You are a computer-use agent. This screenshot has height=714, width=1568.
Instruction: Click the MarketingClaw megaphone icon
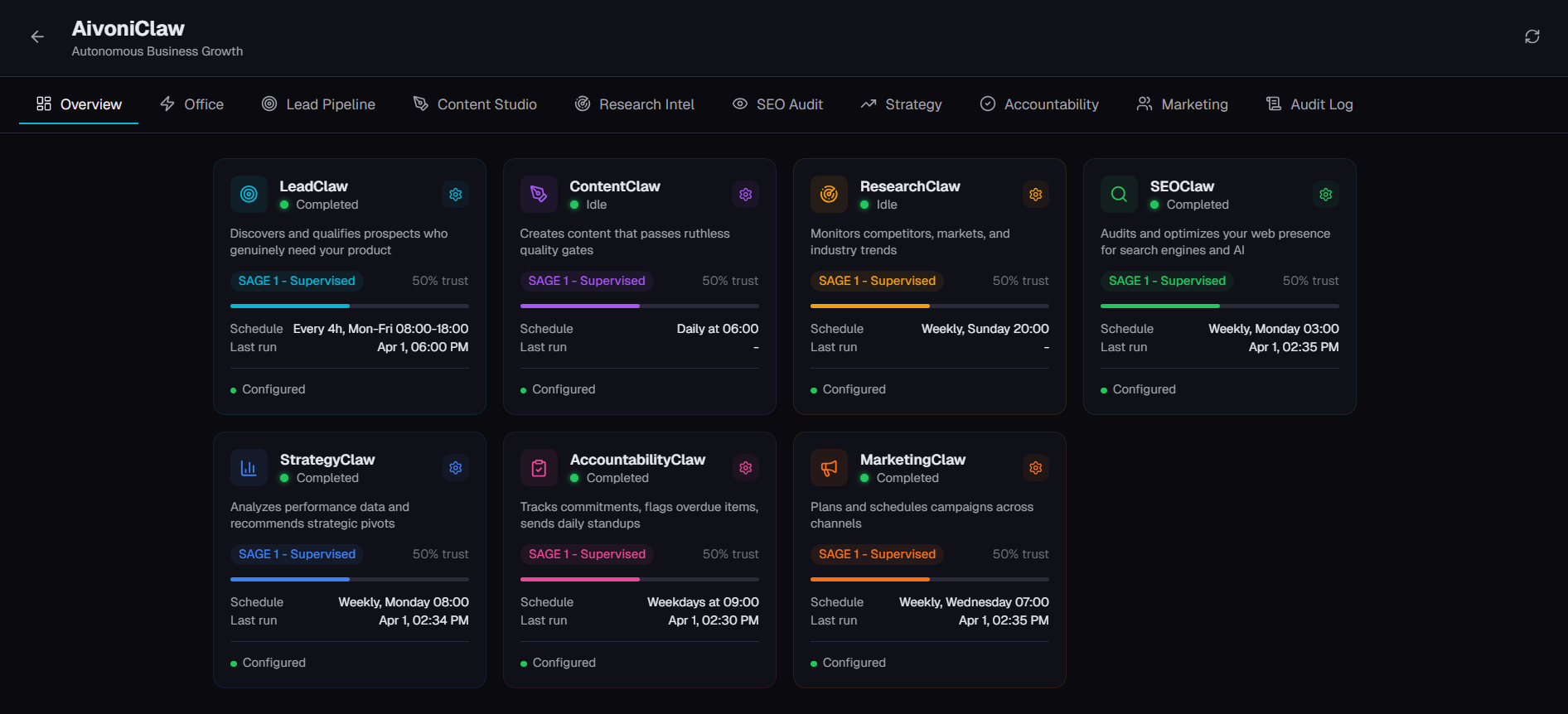tap(829, 468)
